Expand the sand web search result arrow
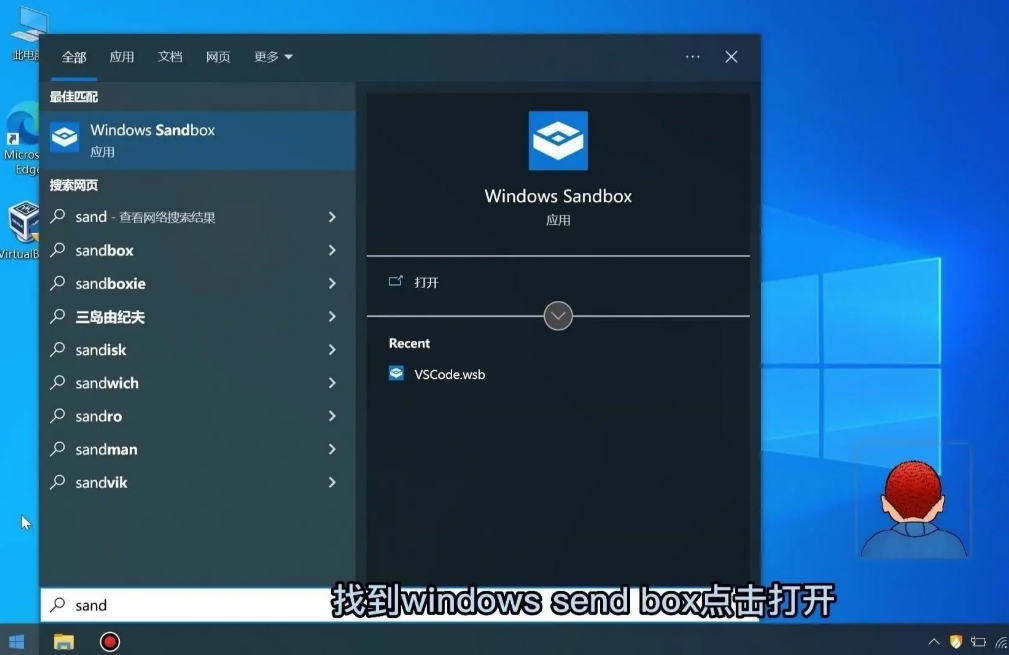The height and width of the screenshot is (655, 1009). [x=332, y=217]
